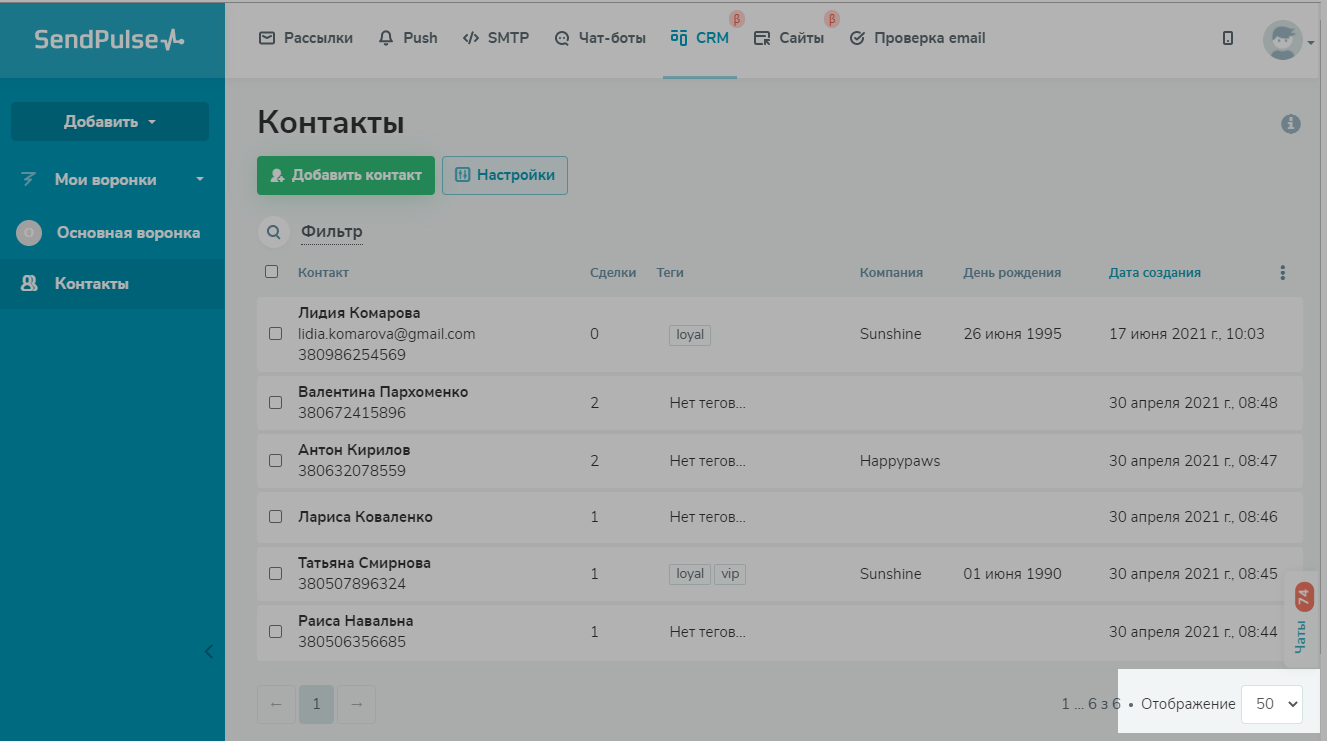Collapse the sidebar using the left arrow
Image resolution: width=1327 pixels, height=741 pixels.
click(208, 651)
